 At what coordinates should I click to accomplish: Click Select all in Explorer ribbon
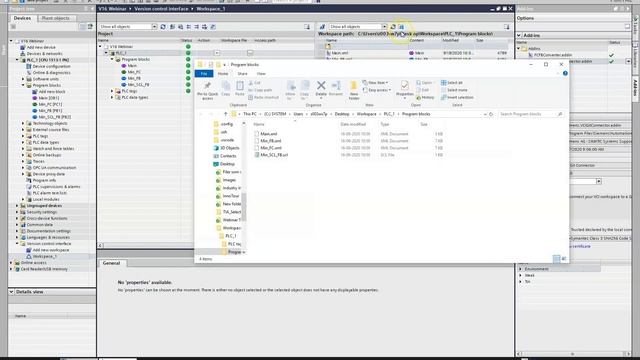[x=451, y=82]
